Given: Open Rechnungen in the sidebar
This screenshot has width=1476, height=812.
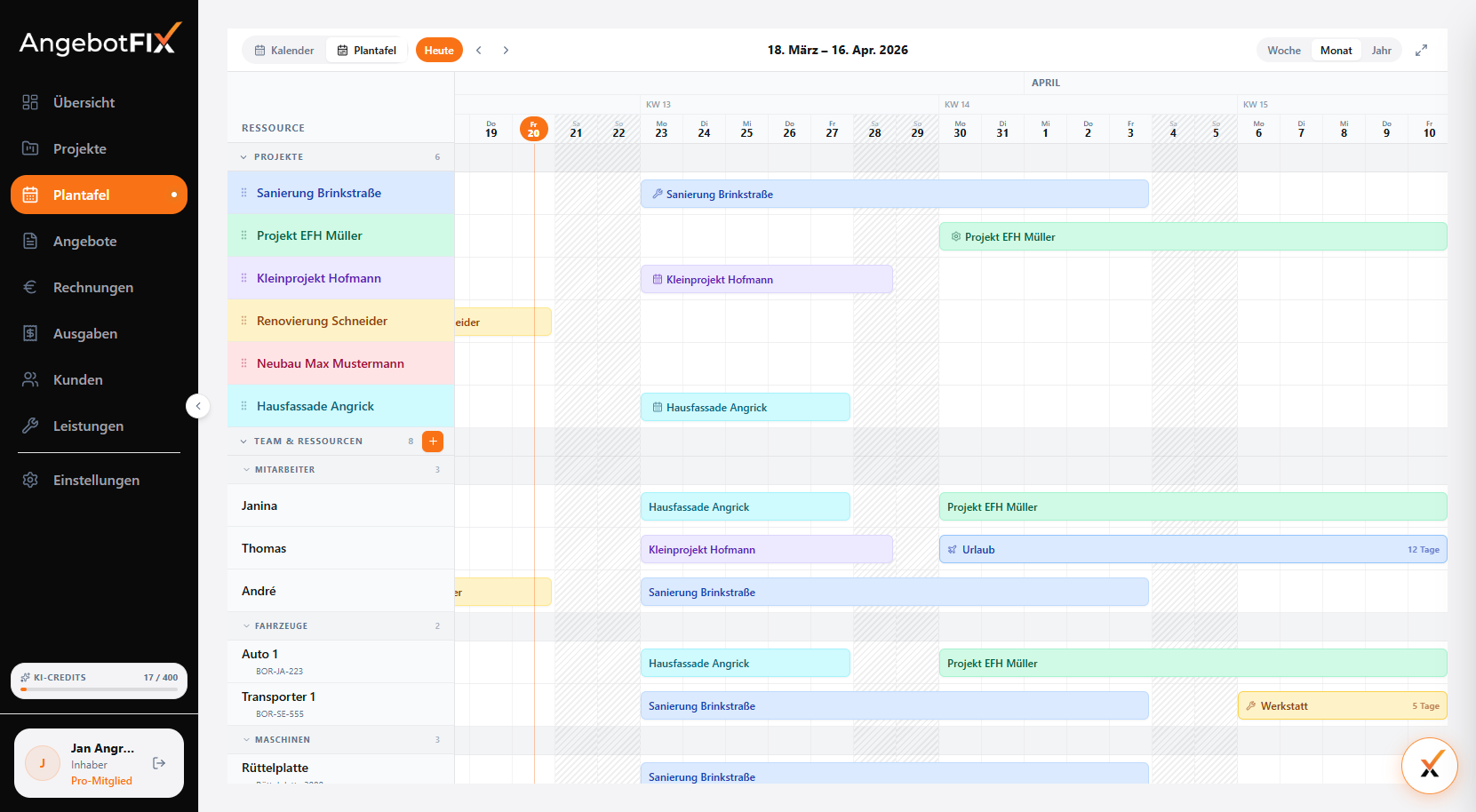Looking at the screenshot, I should [x=93, y=288].
